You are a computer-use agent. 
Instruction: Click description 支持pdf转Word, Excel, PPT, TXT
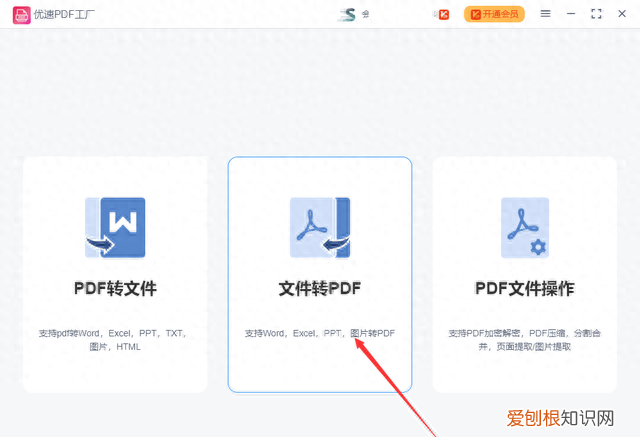point(115,340)
